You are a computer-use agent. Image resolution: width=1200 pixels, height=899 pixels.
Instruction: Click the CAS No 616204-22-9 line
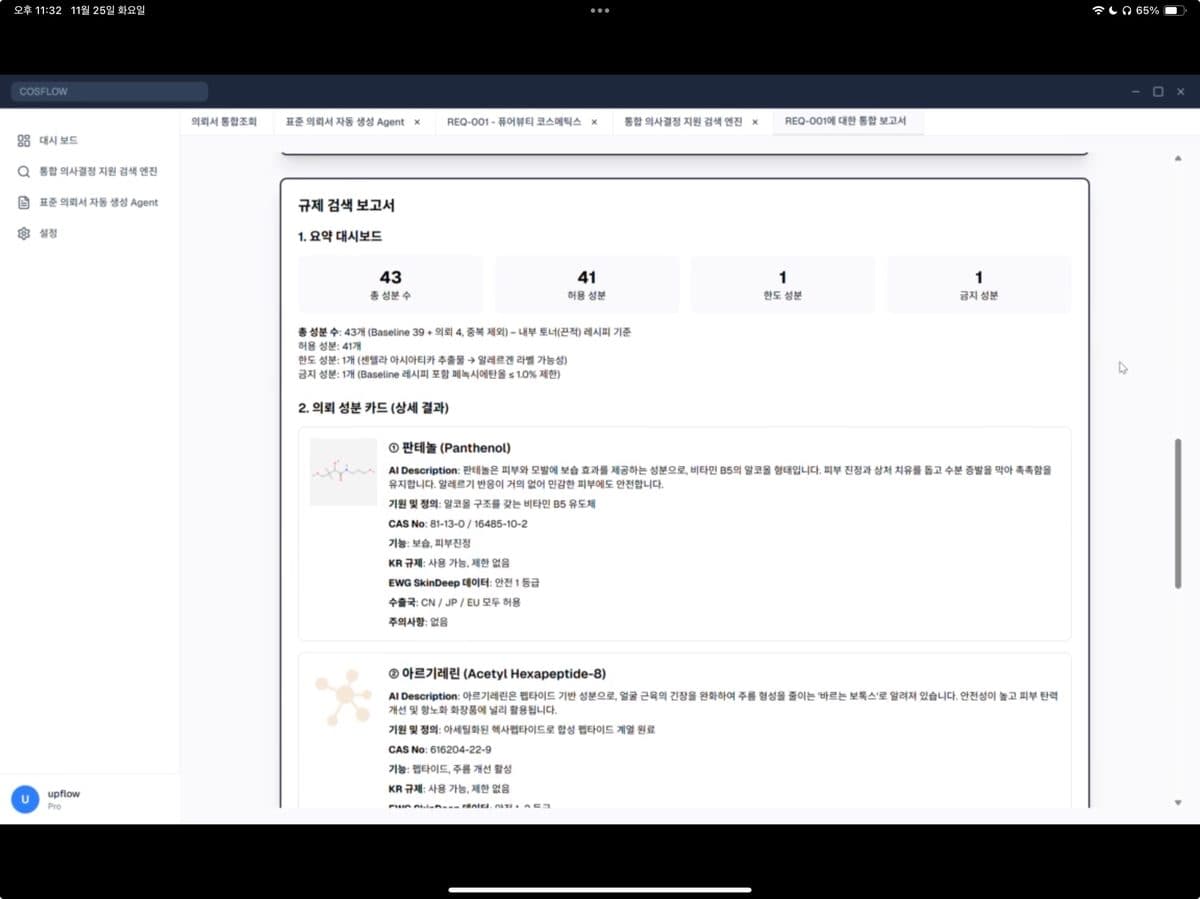tap(440, 750)
